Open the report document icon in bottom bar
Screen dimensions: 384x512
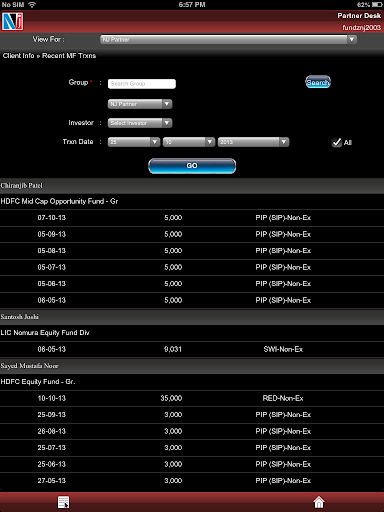coord(63,502)
